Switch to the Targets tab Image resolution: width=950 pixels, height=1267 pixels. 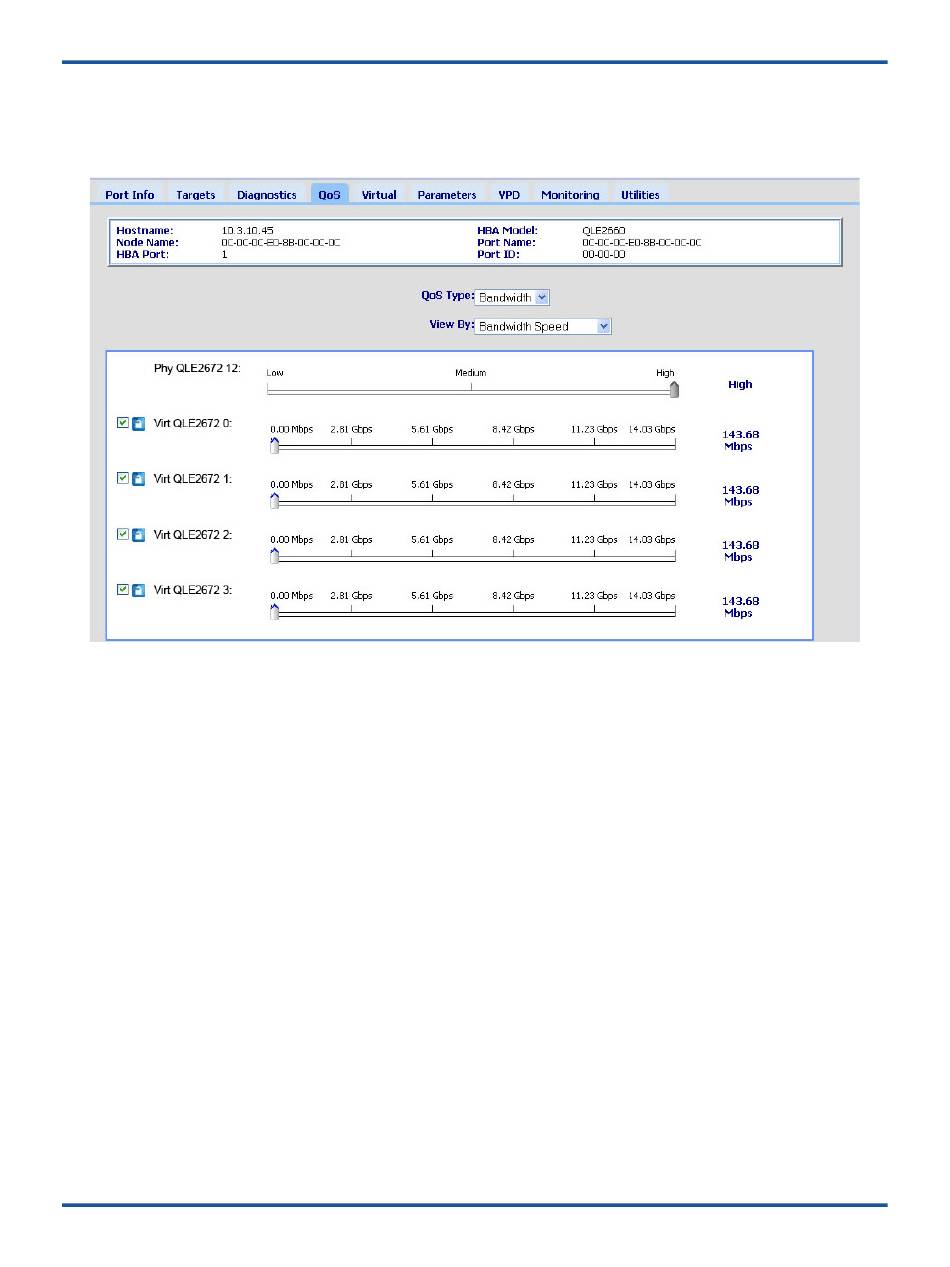coord(196,195)
